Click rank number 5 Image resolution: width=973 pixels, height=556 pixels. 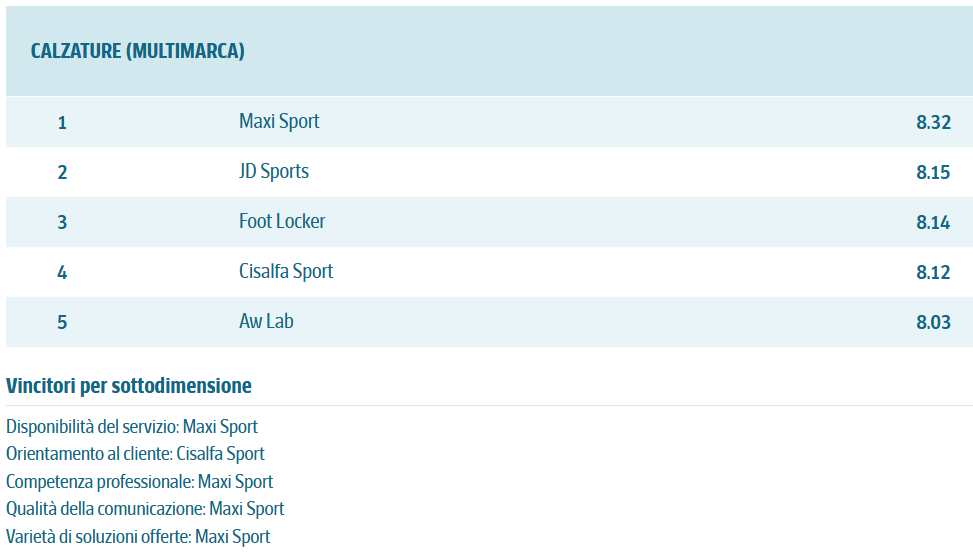62,322
